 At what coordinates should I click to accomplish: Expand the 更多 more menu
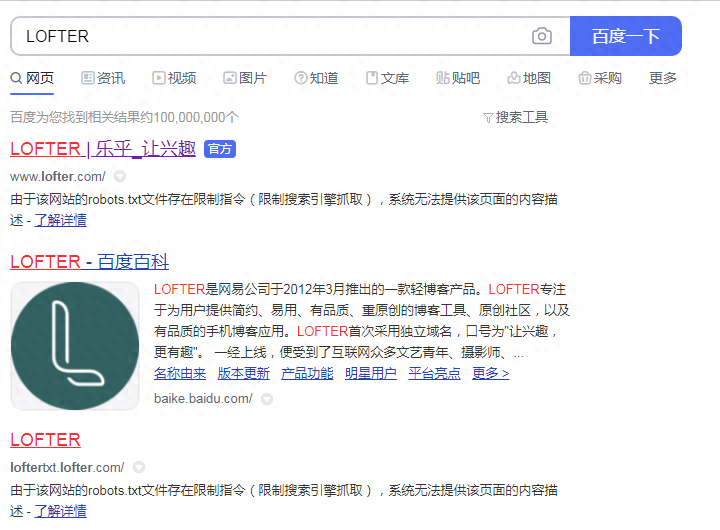coord(662,78)
